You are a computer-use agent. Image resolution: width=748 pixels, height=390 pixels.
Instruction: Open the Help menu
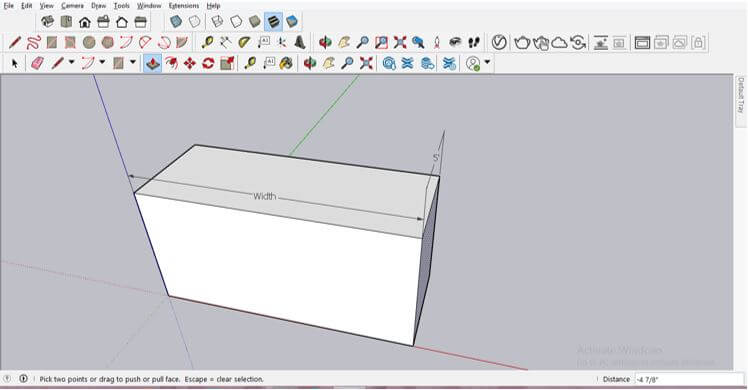(x=213, y=6)
